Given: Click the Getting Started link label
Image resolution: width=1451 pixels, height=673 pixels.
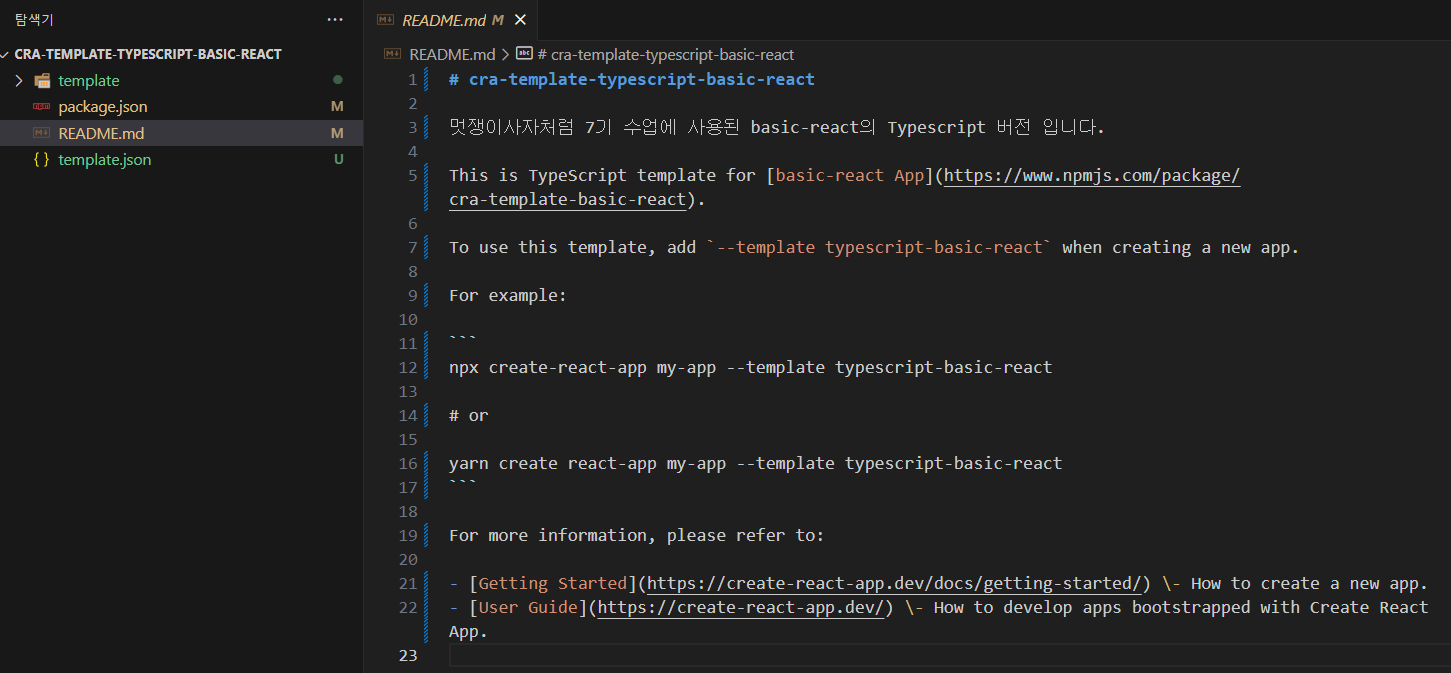Looking at the screenshot, I should tap(553, 583).
